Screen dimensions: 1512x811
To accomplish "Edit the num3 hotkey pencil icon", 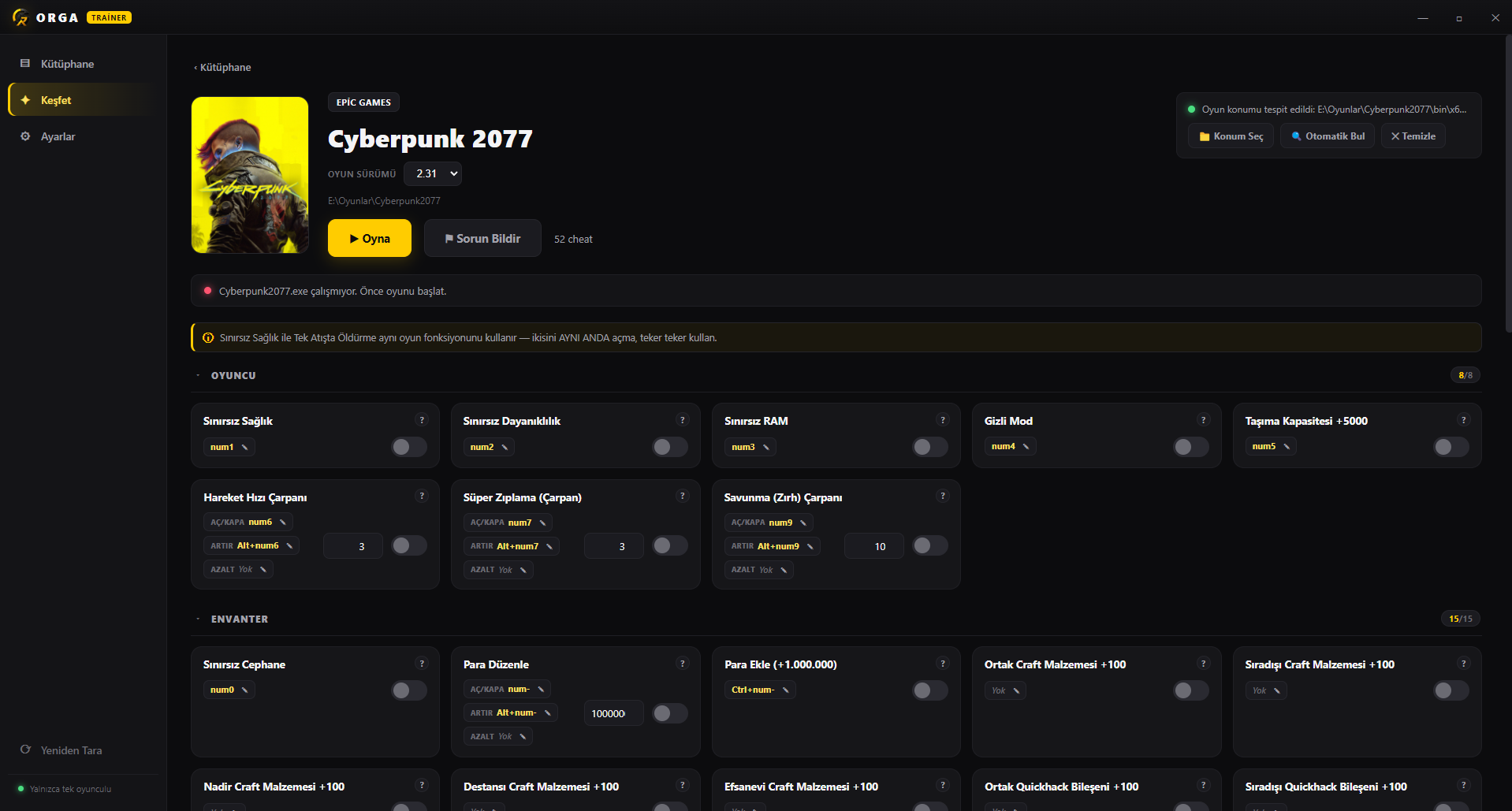I will [x=766, y=447].
